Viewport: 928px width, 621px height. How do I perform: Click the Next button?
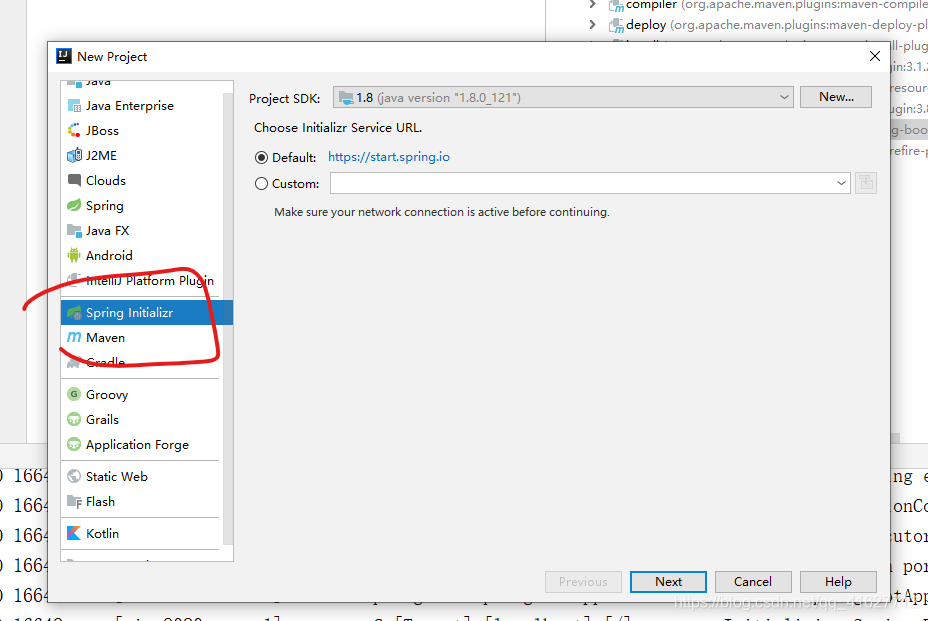[x=668, y=582]
